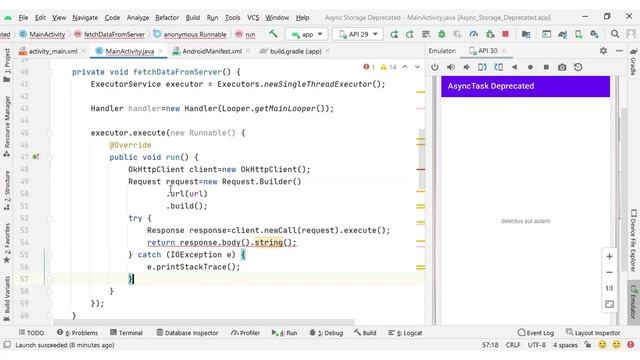Click the Attach Debugger to Android Process icon

490,34
